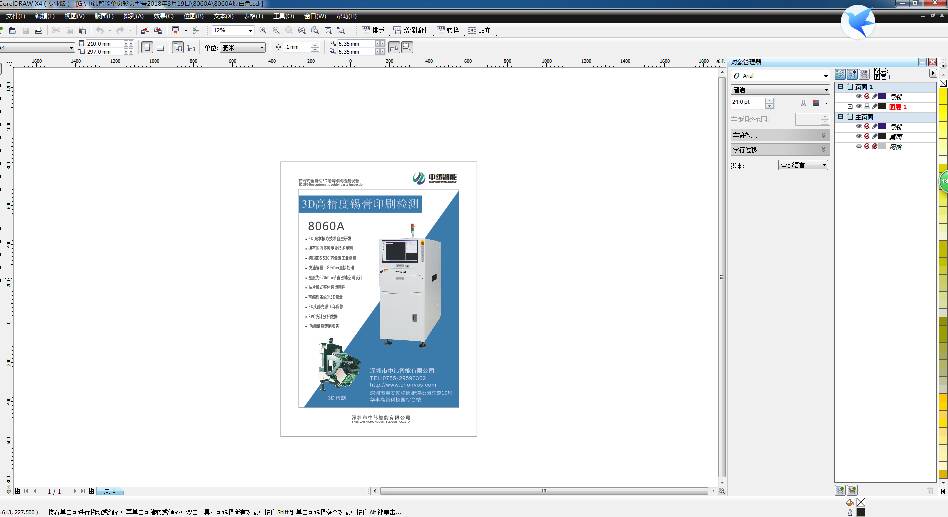This screenshot has width=948, height=517.
Task: Select Landscape page orientation icon
Action: click(x=160, y=47)
